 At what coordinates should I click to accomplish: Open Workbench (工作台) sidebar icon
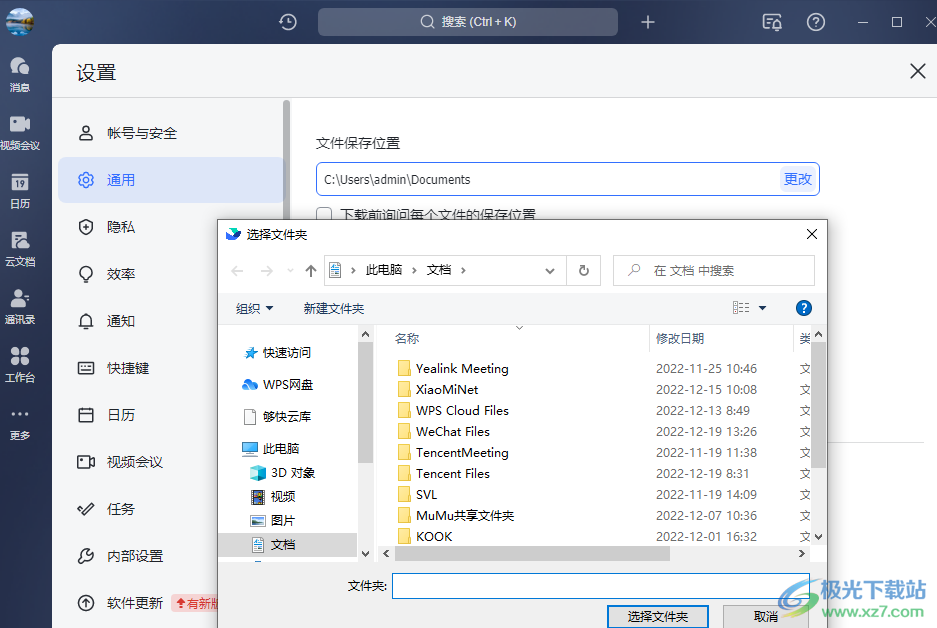20,364
